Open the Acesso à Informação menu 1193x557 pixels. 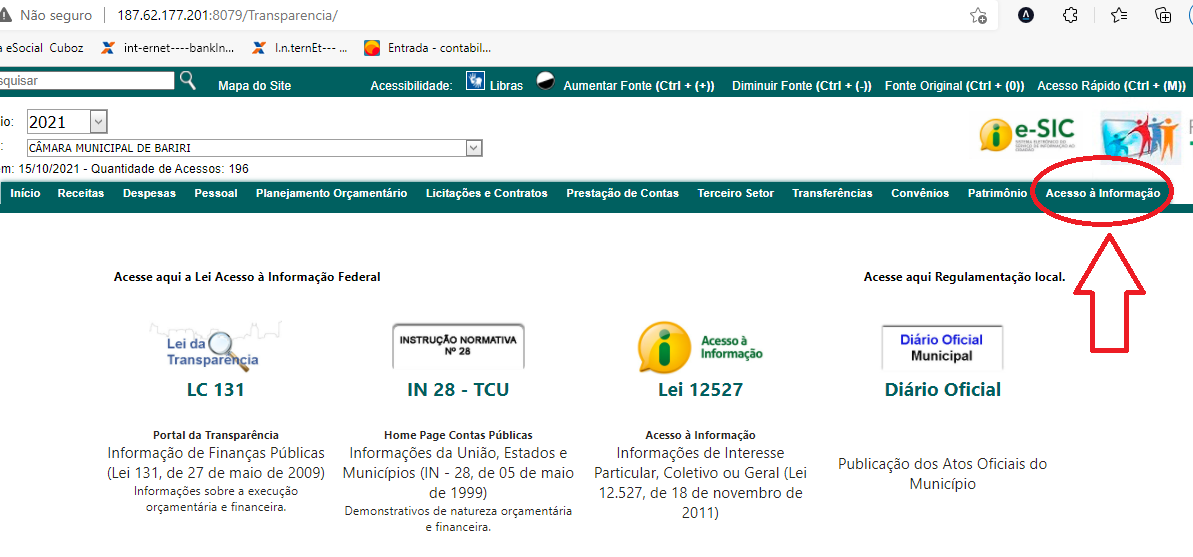[1102, 193]
